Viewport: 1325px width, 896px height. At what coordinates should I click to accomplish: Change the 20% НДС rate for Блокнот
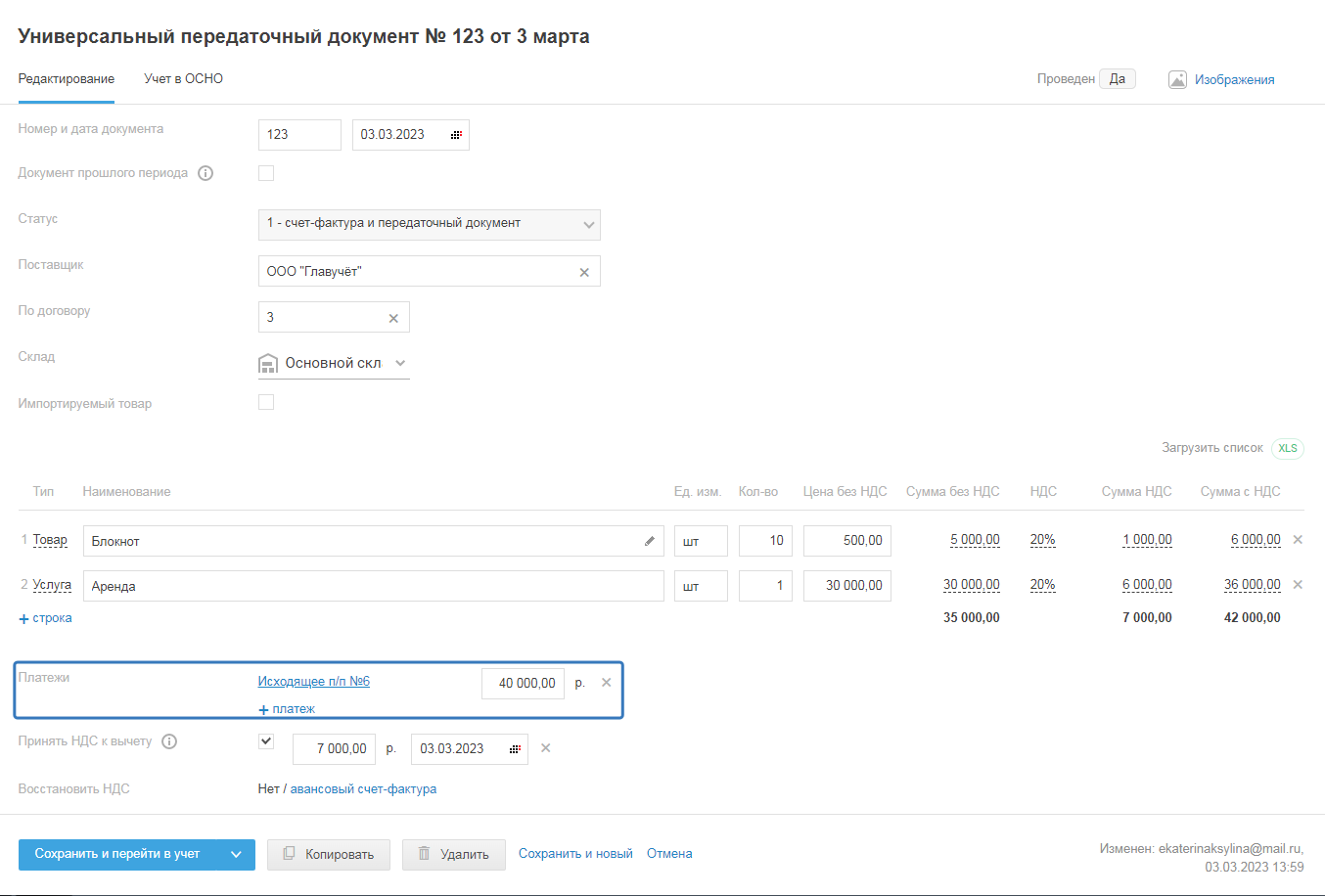pos(1042,540)
